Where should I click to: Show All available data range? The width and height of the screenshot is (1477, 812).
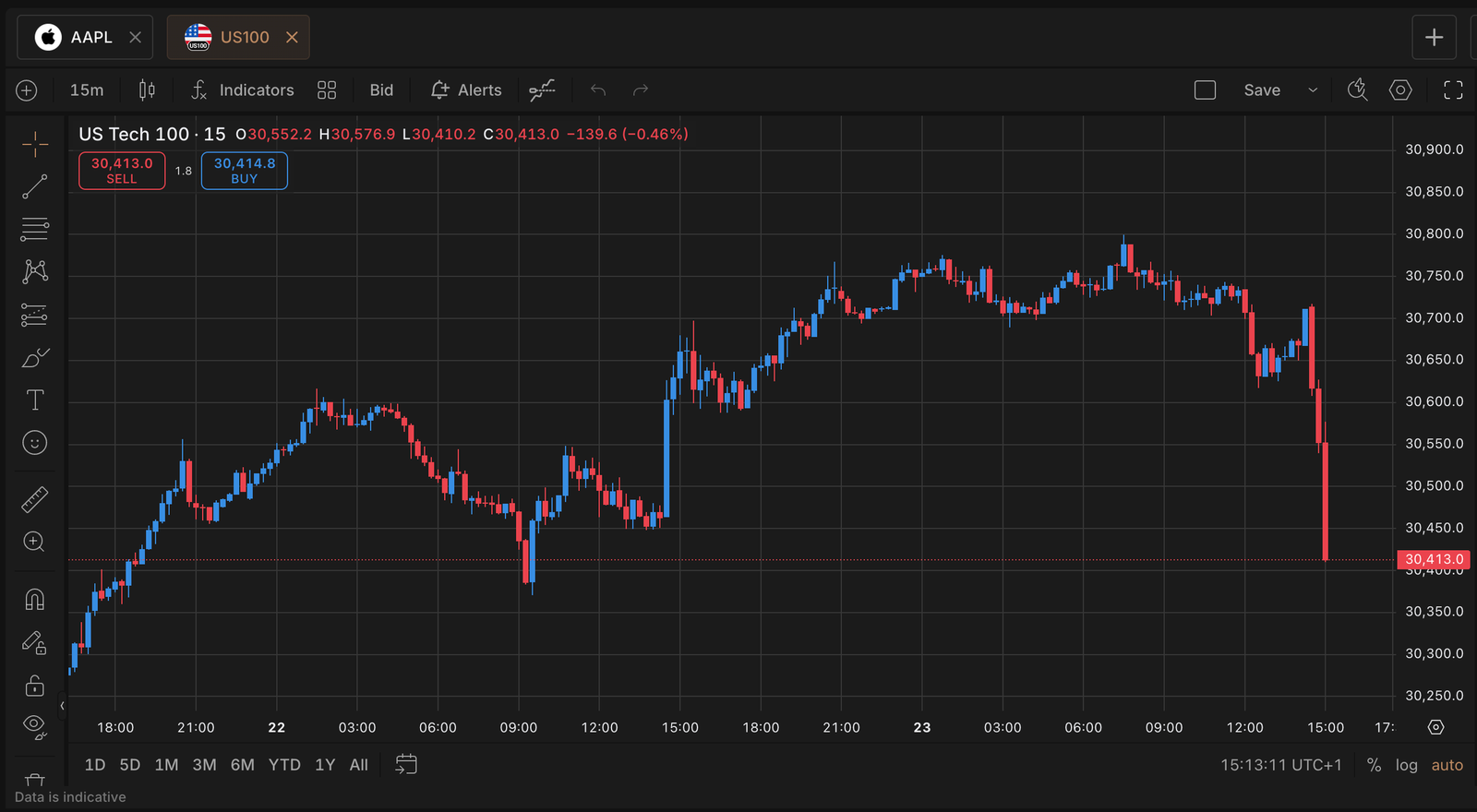359,765
